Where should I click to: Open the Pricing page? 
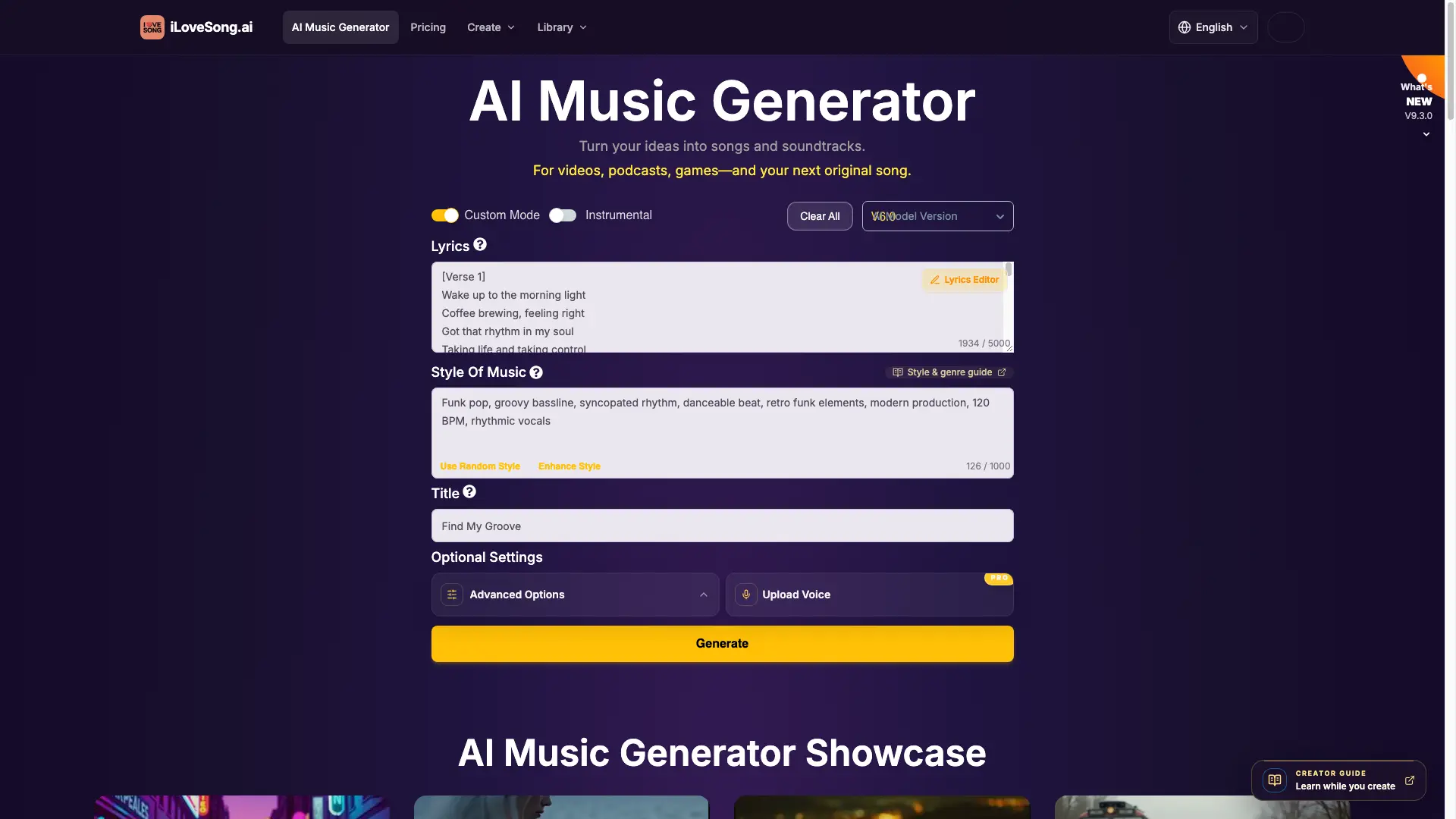(428, 27)
